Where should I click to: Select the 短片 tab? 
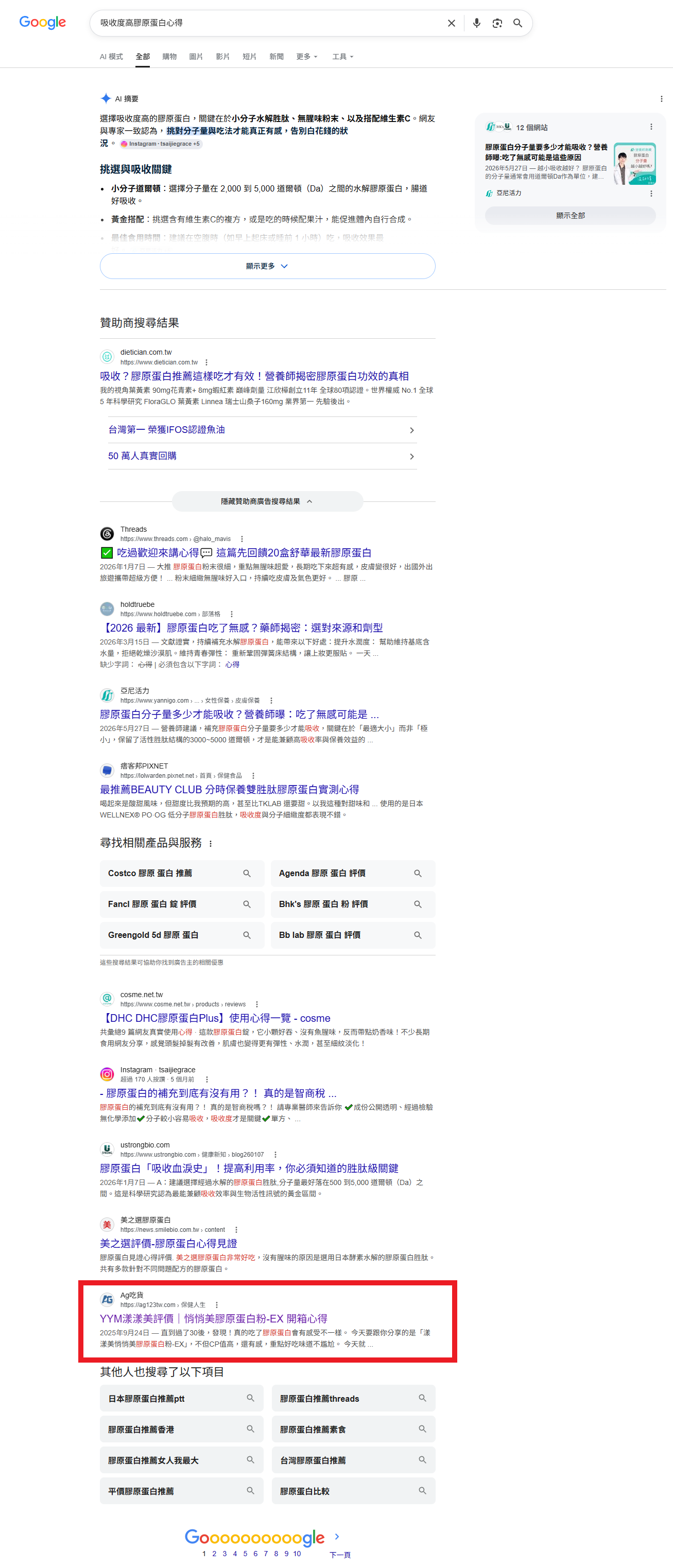point(250,57)
